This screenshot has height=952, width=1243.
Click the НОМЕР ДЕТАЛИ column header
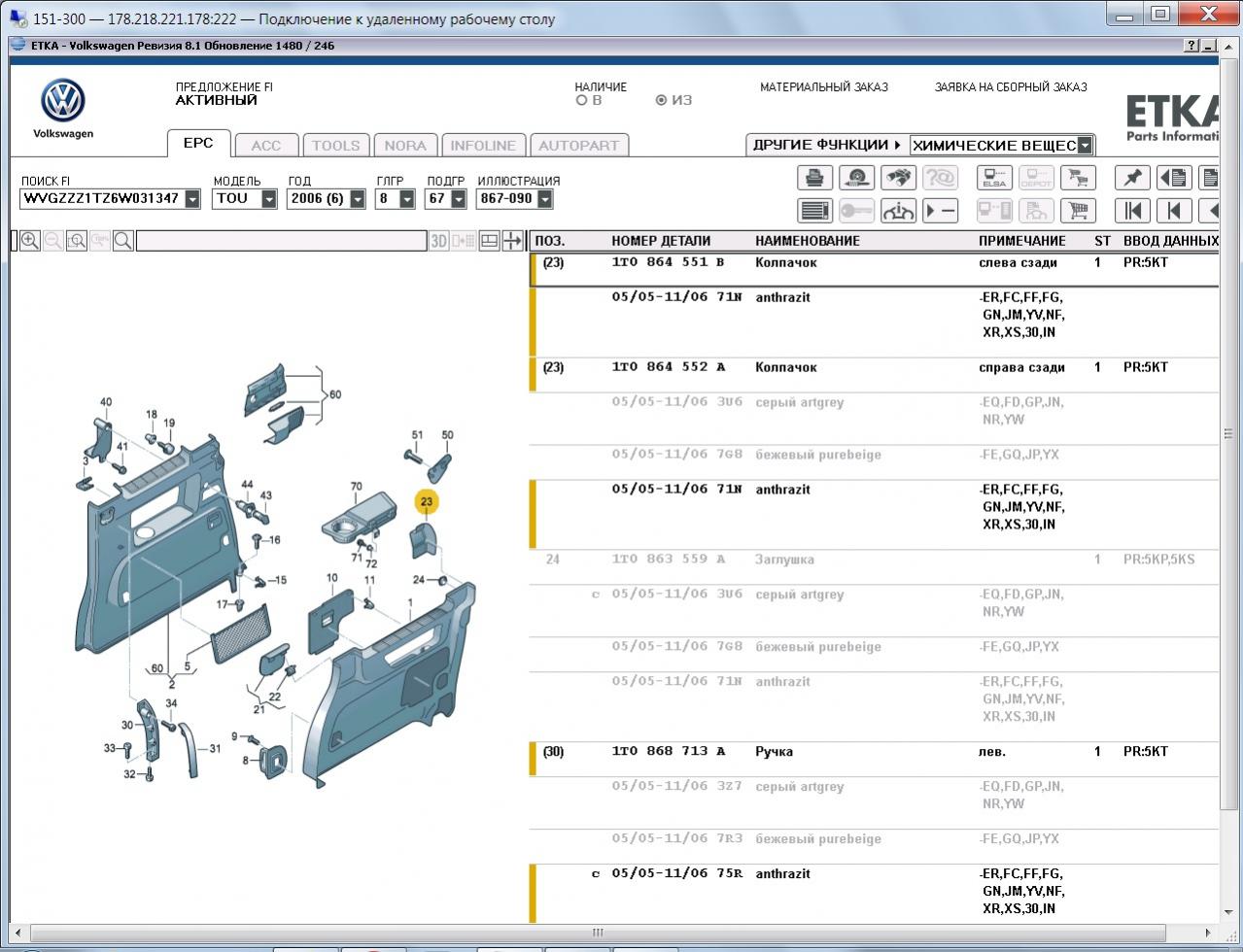click(661, 241)
